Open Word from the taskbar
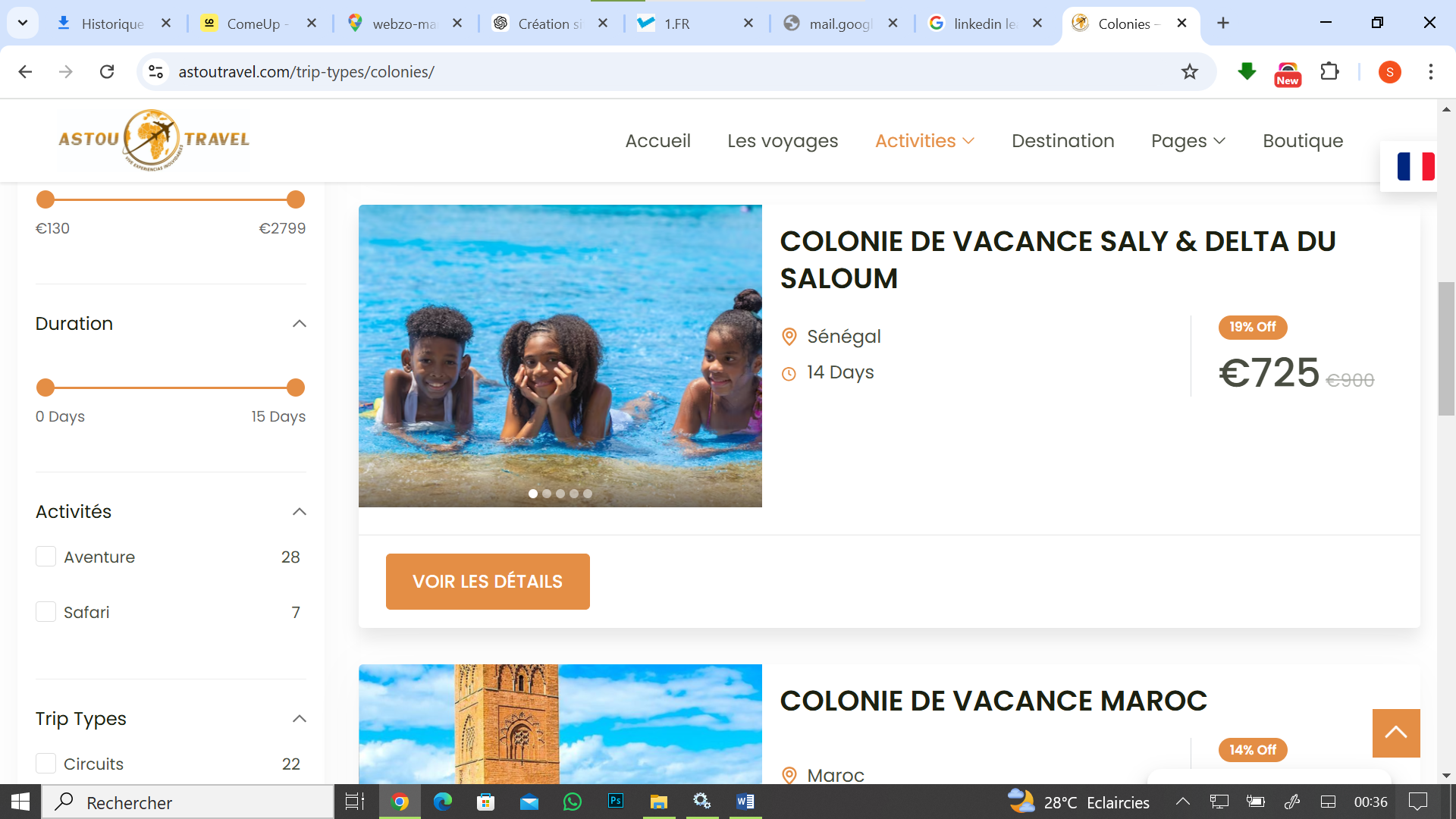This screenshot has width=1456, height=819. (745, 802)
